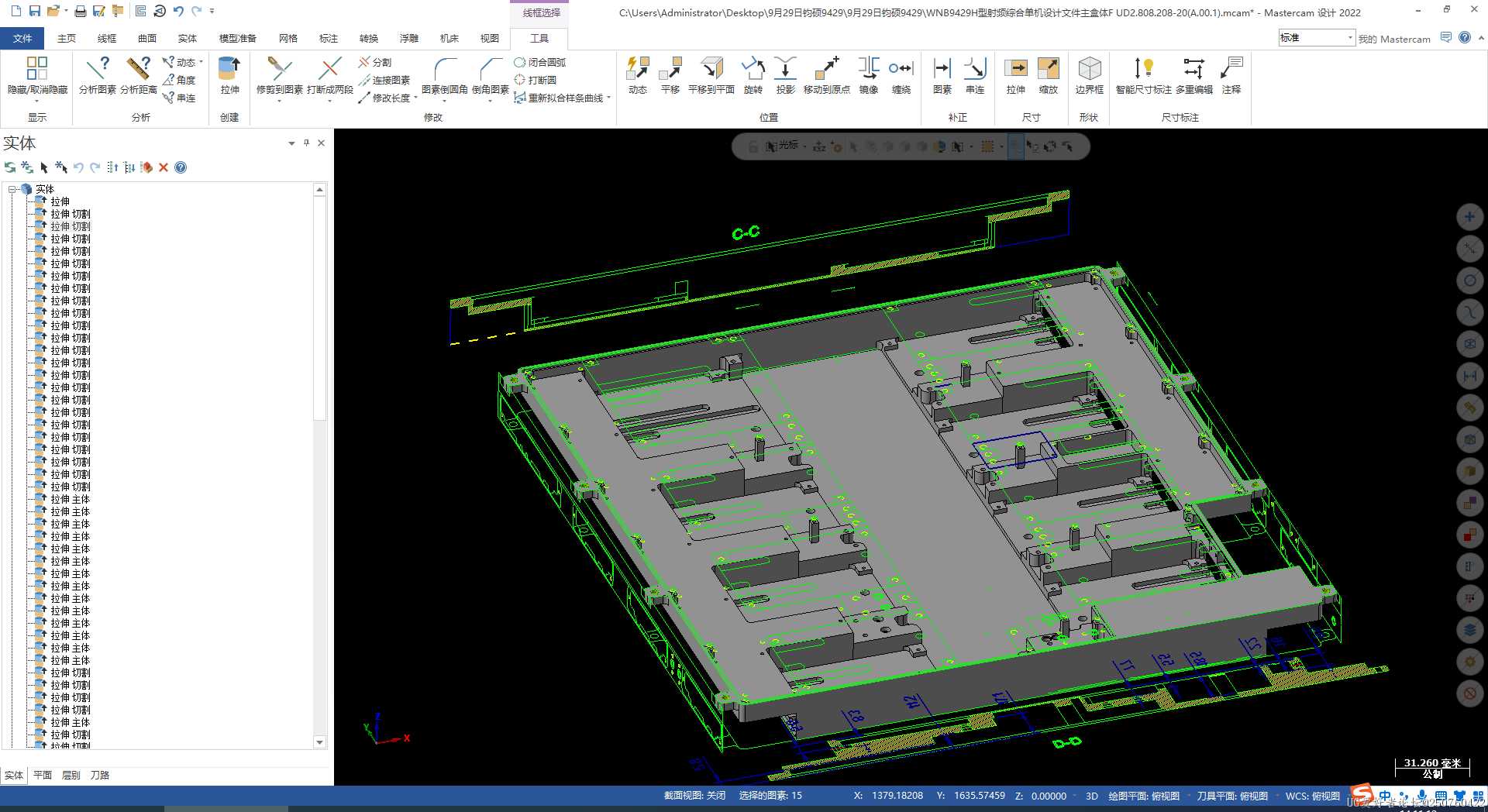This screenshot has width=1488, height=812.
Task: Toggle the 3D mode in the status bar
Action: (x=1092, y=796)
